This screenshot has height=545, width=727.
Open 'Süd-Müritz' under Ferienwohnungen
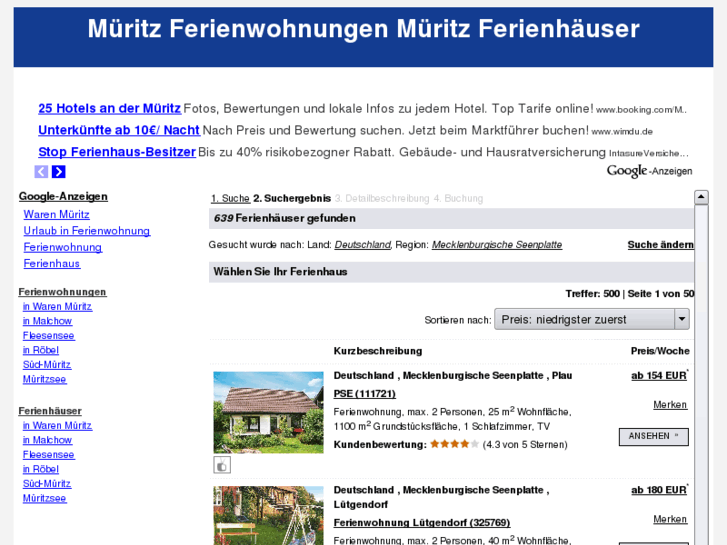(x=47, y=365)
